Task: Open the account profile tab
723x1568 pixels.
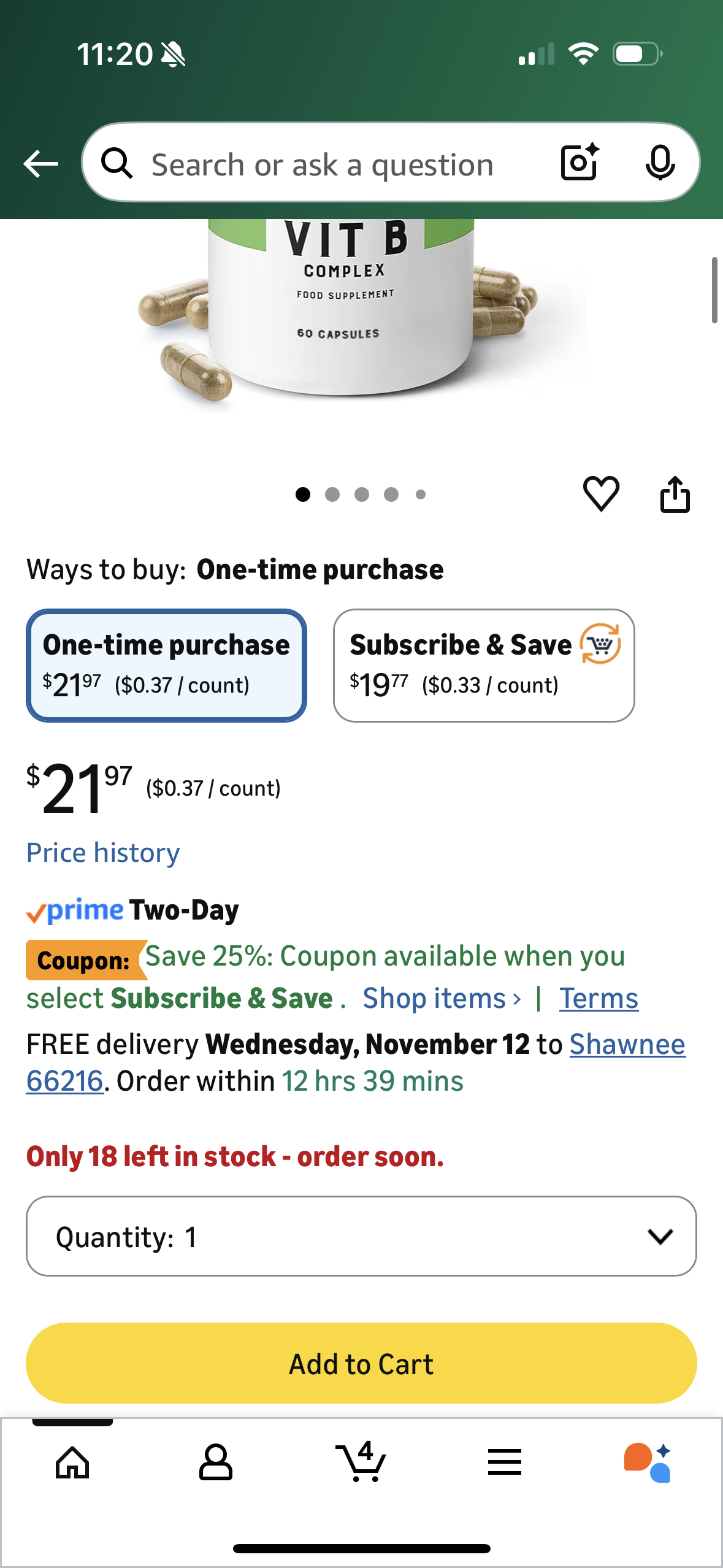Action: click(216, 1462)
